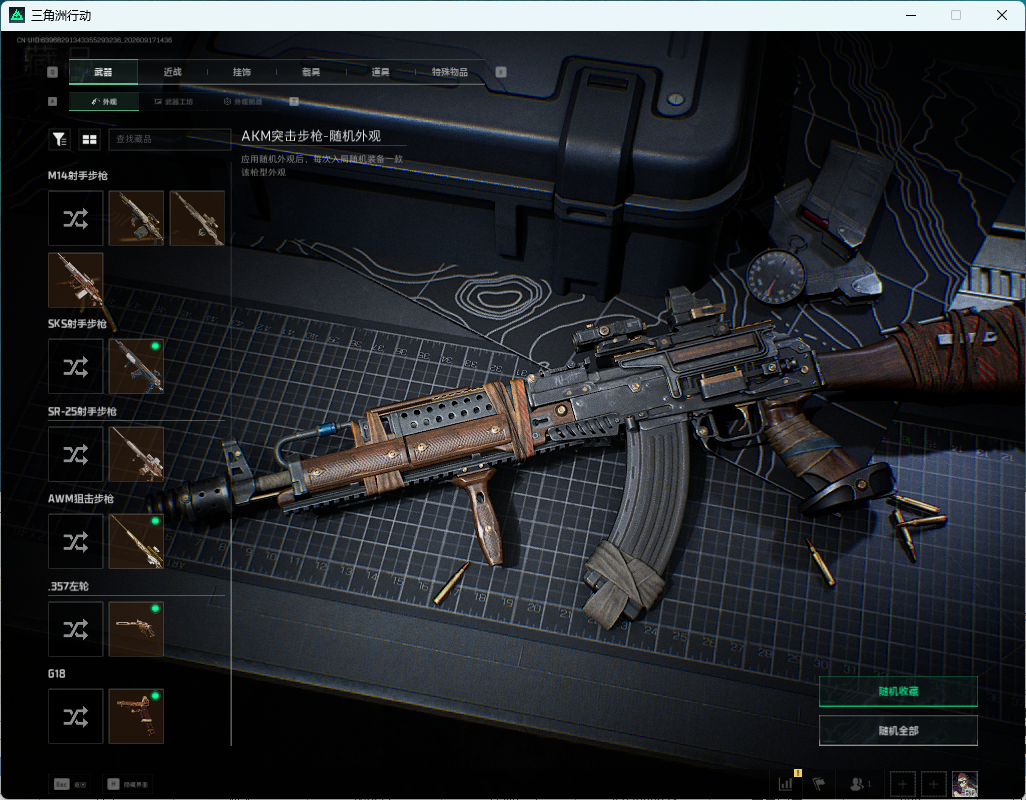Open the collection filter icon
This screenshot has height=800, width=1026.
(x=60, y=139)
